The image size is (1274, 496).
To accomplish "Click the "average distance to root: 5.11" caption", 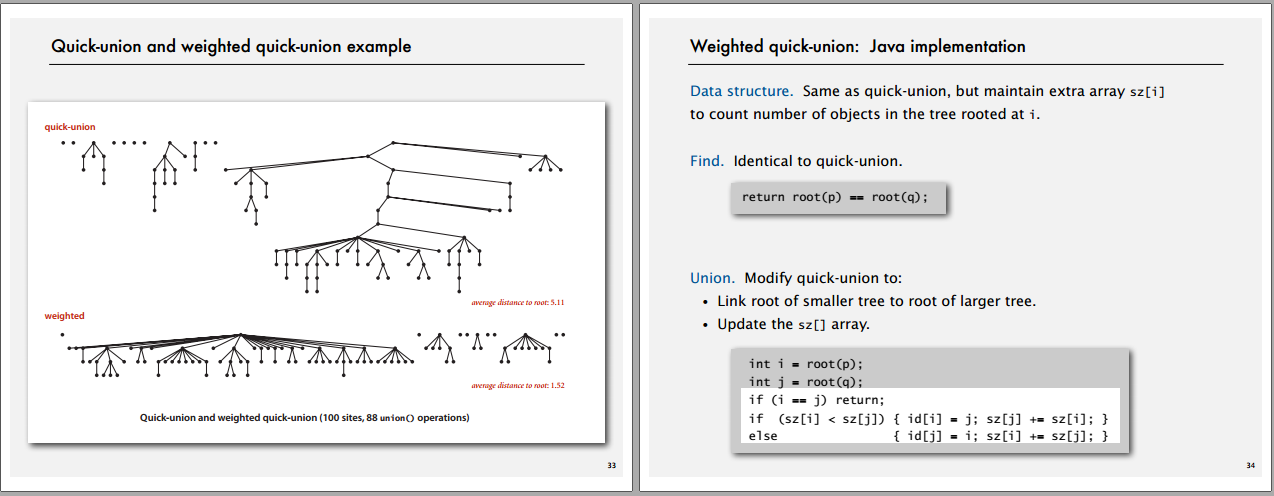I will point(525,301).
